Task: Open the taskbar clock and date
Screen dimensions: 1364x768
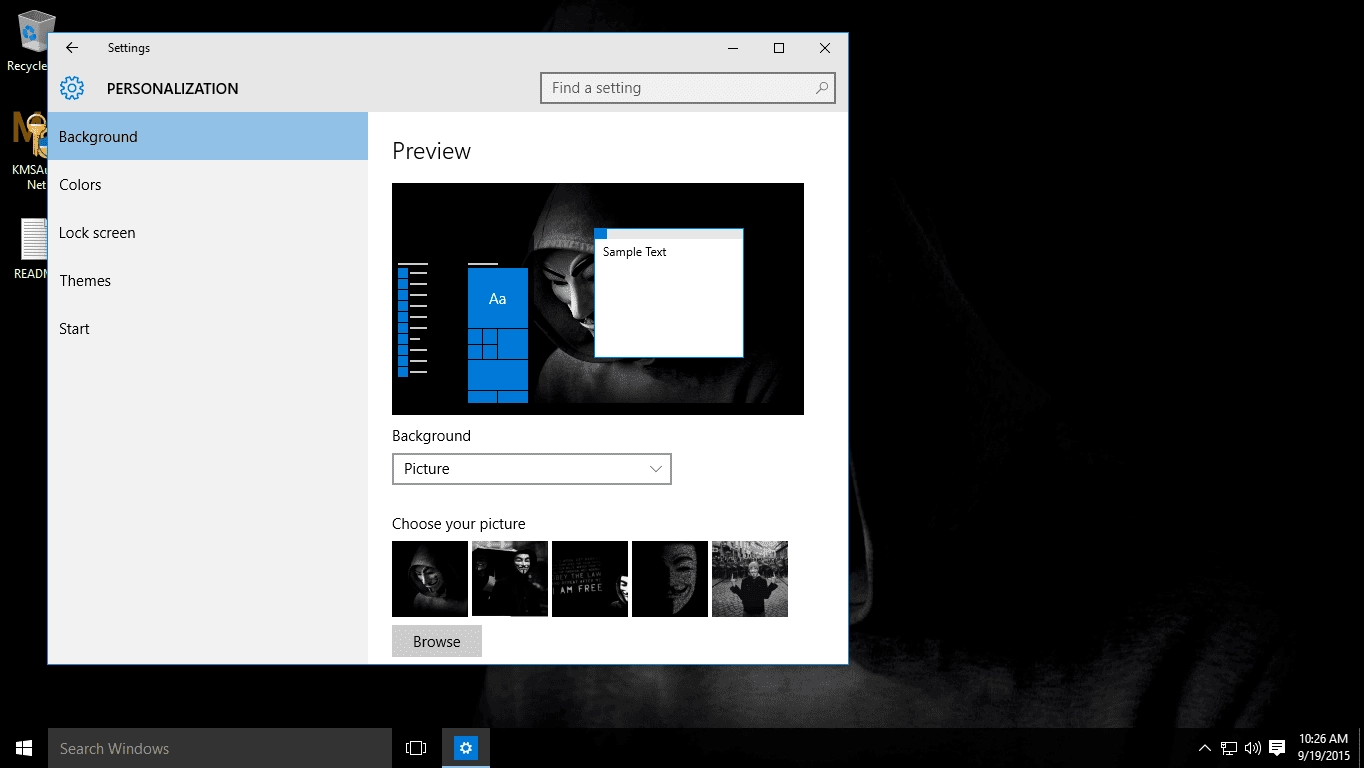Action: [1324, 748]
